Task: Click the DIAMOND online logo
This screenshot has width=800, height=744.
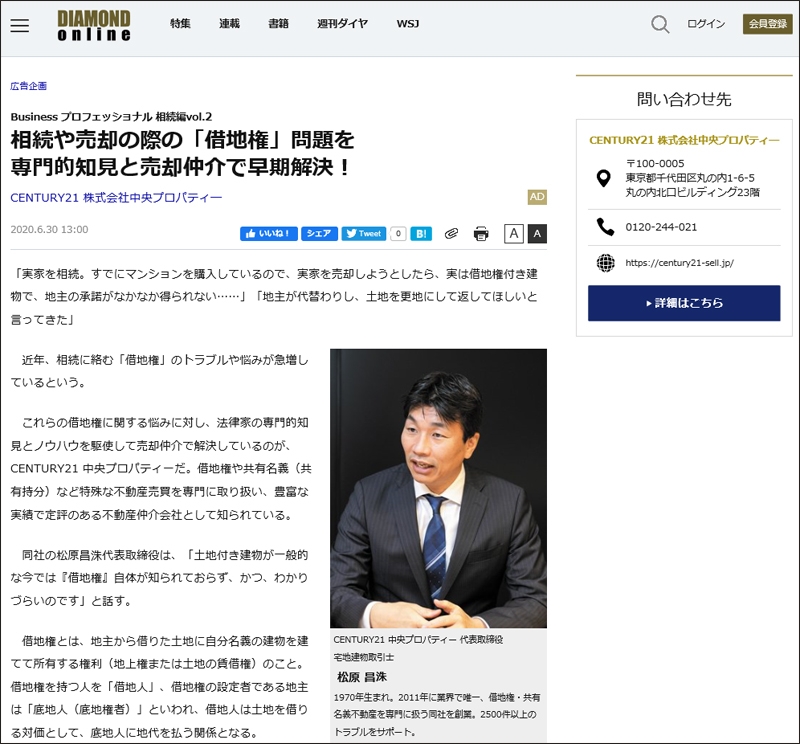Action: (94, 26)
